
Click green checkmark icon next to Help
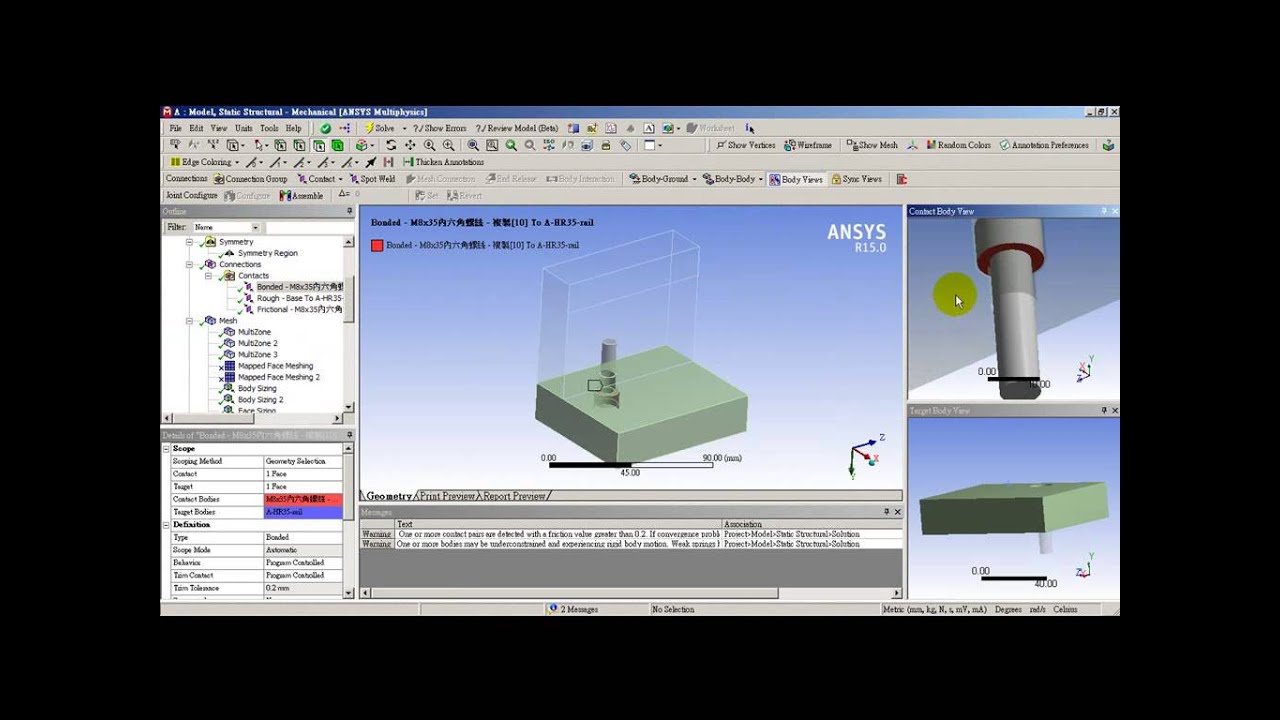coord(325,128)
